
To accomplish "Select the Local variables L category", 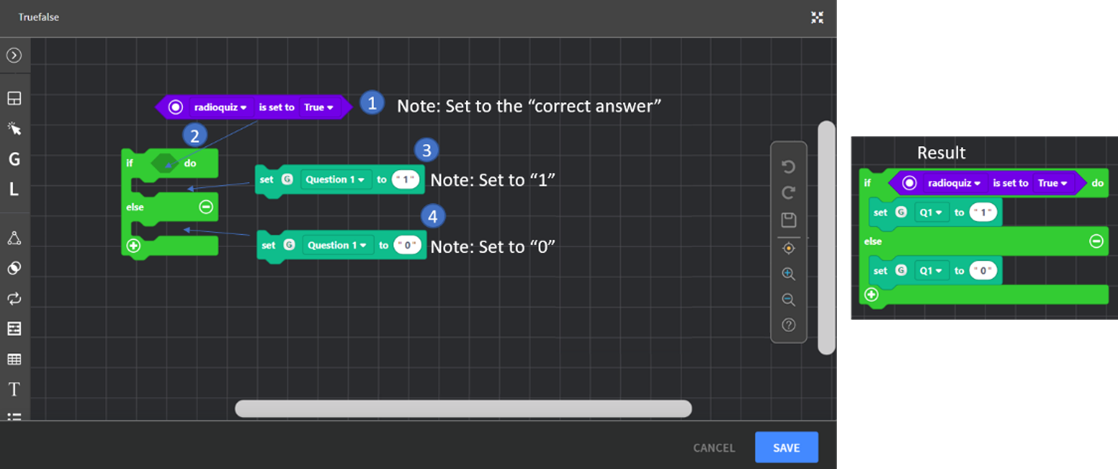I will pos(15,189).
